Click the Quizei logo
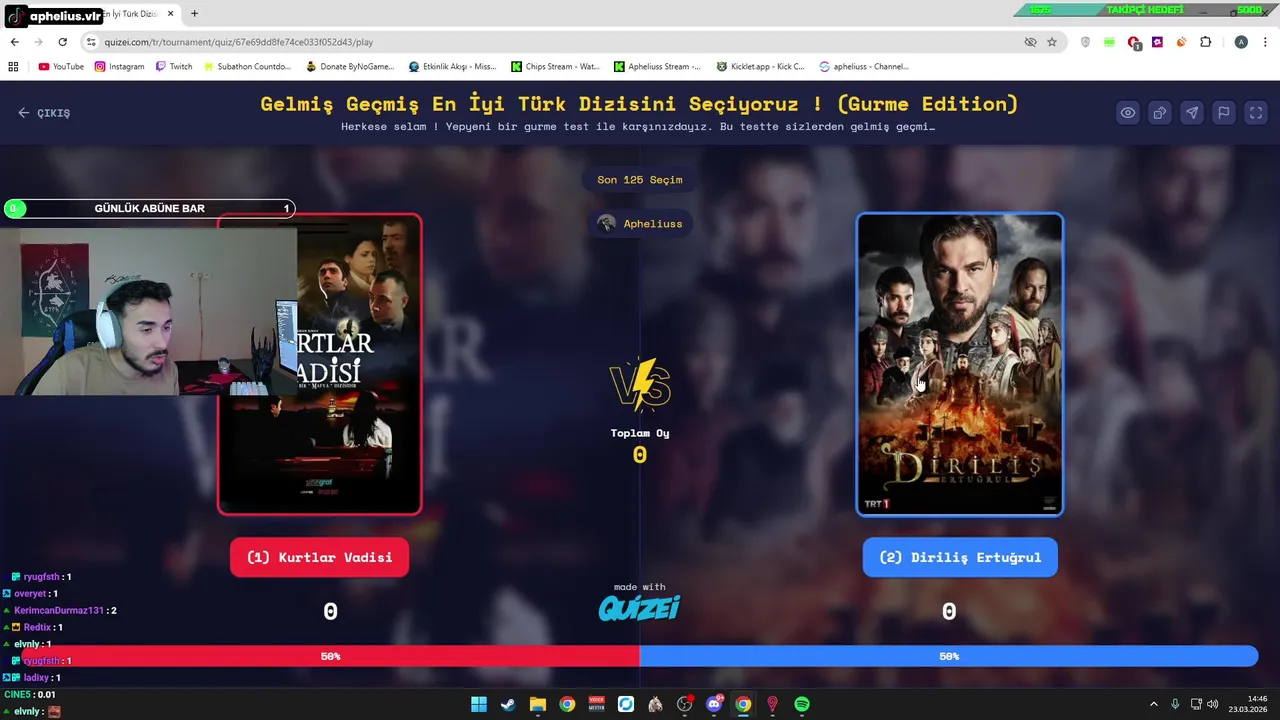 tap(640, 608)
